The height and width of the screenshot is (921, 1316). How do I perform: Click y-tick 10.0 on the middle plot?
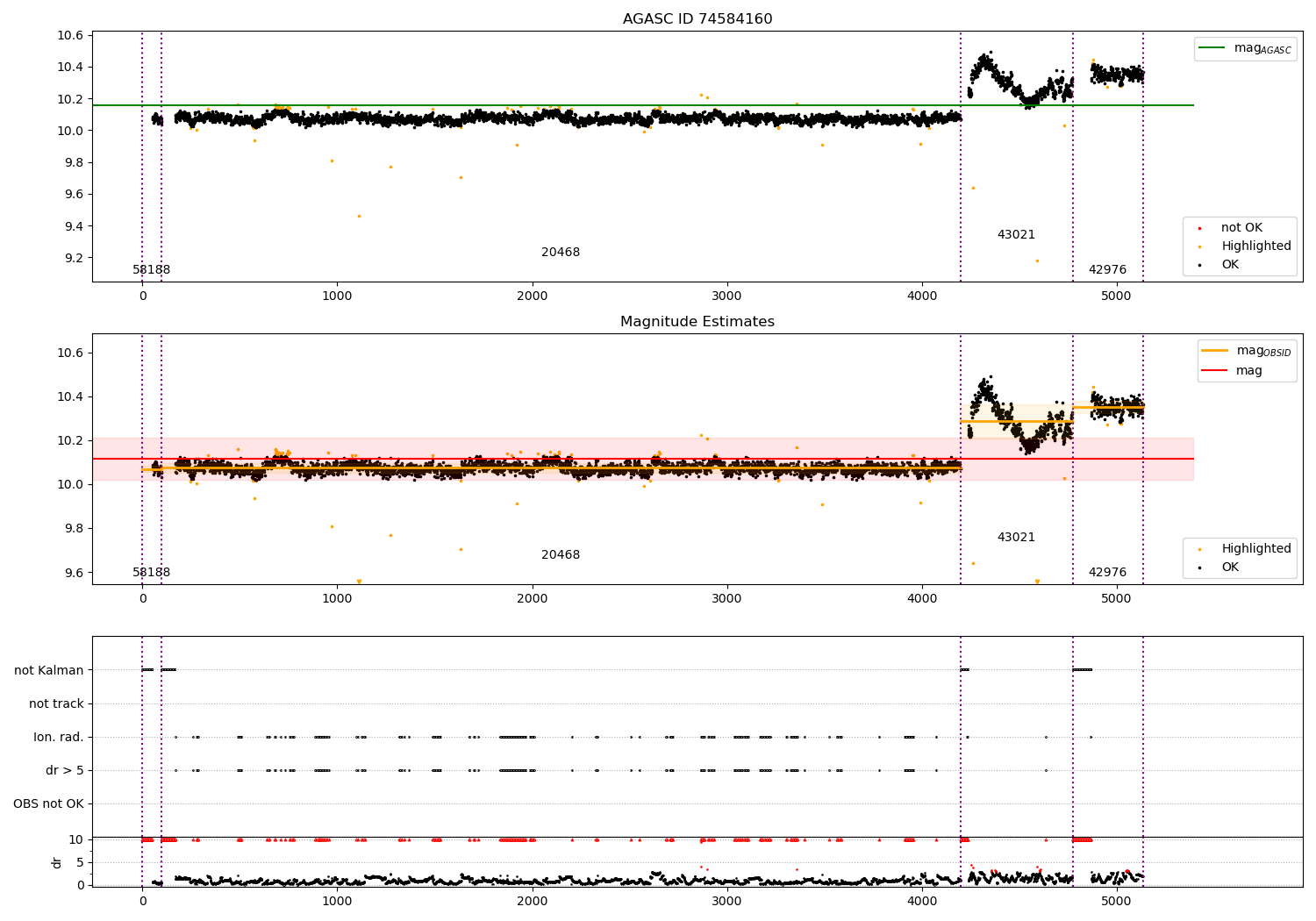tap(69, 485)
